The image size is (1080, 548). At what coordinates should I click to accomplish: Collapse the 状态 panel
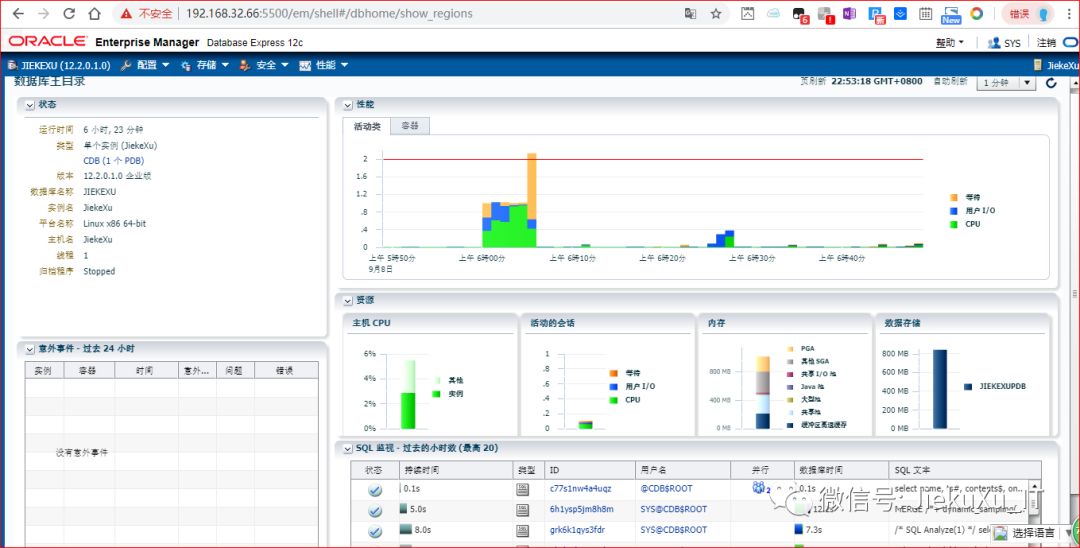click(x=30, y=104)
